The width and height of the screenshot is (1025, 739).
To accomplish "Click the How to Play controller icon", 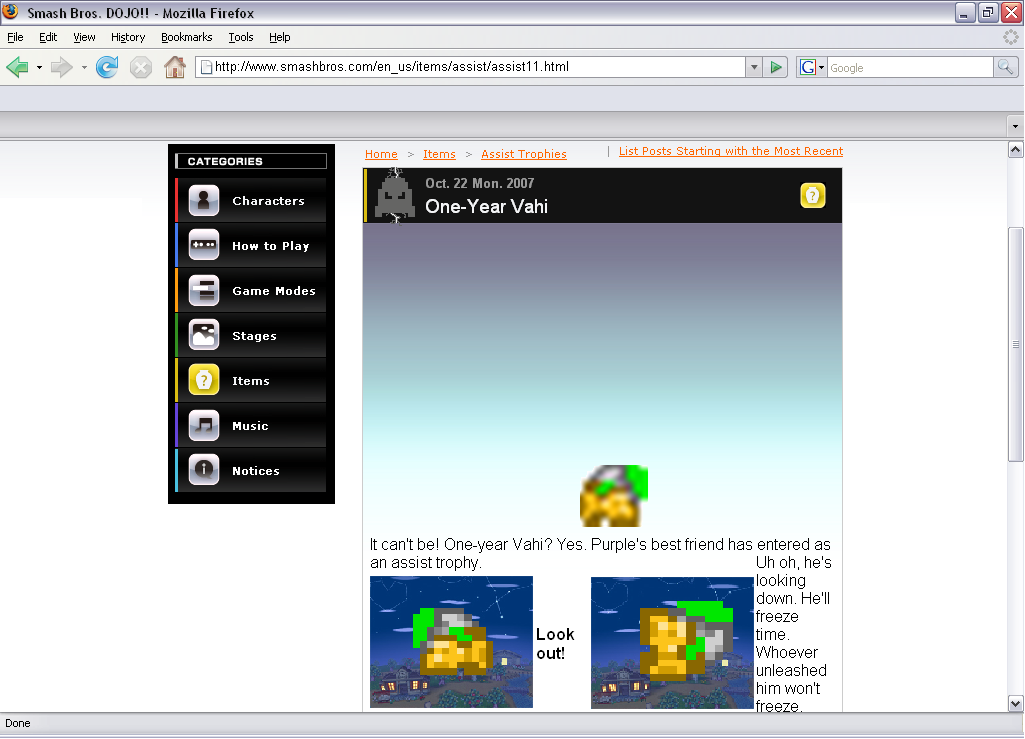I will pos(204,245).
